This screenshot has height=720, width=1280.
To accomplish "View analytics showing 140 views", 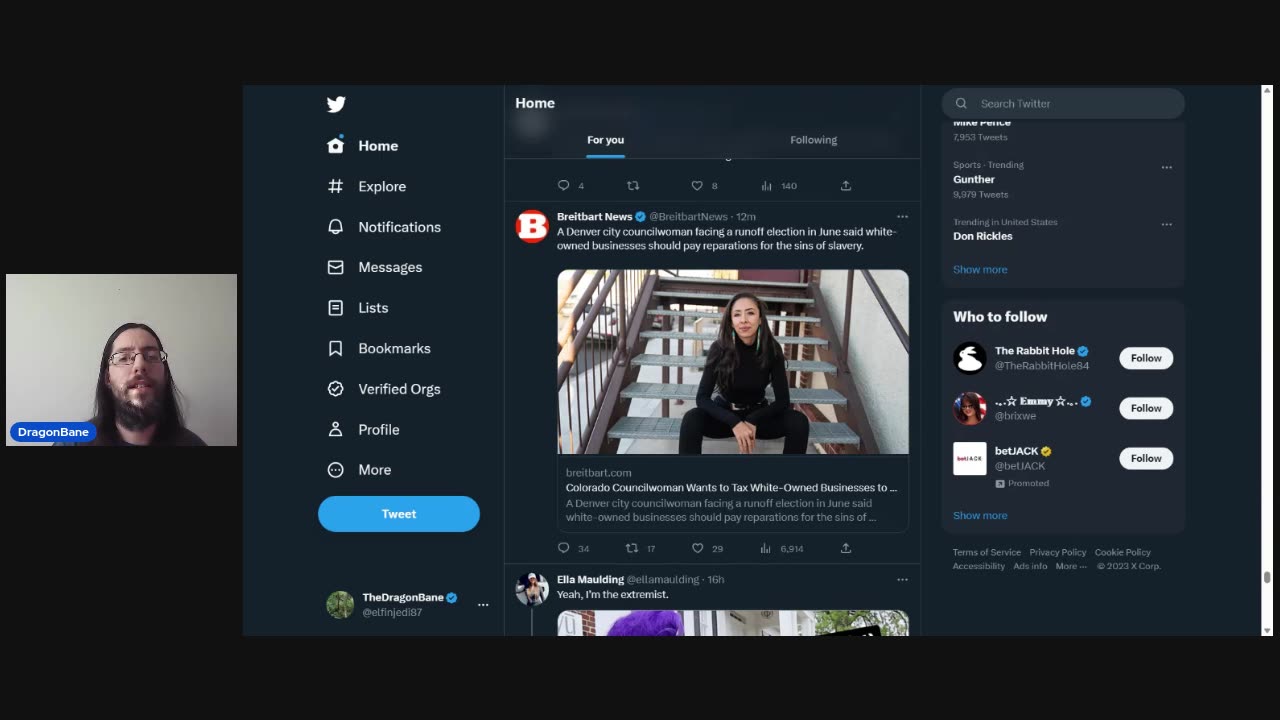I will point(778,186).
